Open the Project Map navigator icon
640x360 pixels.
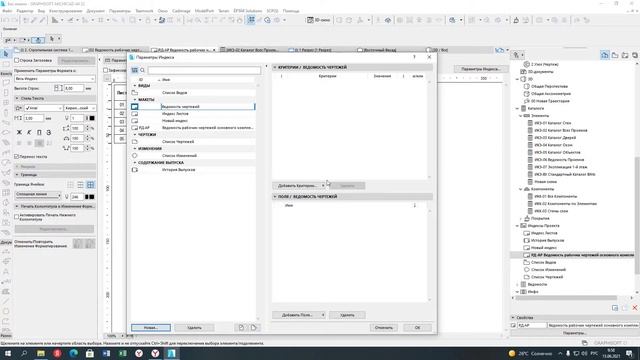pos(605,55)
